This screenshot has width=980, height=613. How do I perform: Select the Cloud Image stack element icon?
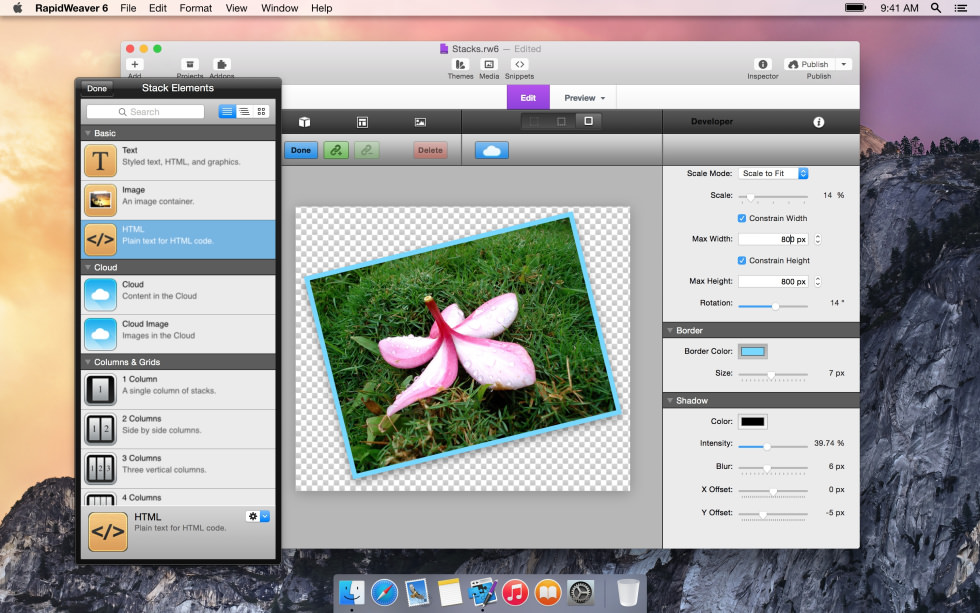(x=100, y=334)
